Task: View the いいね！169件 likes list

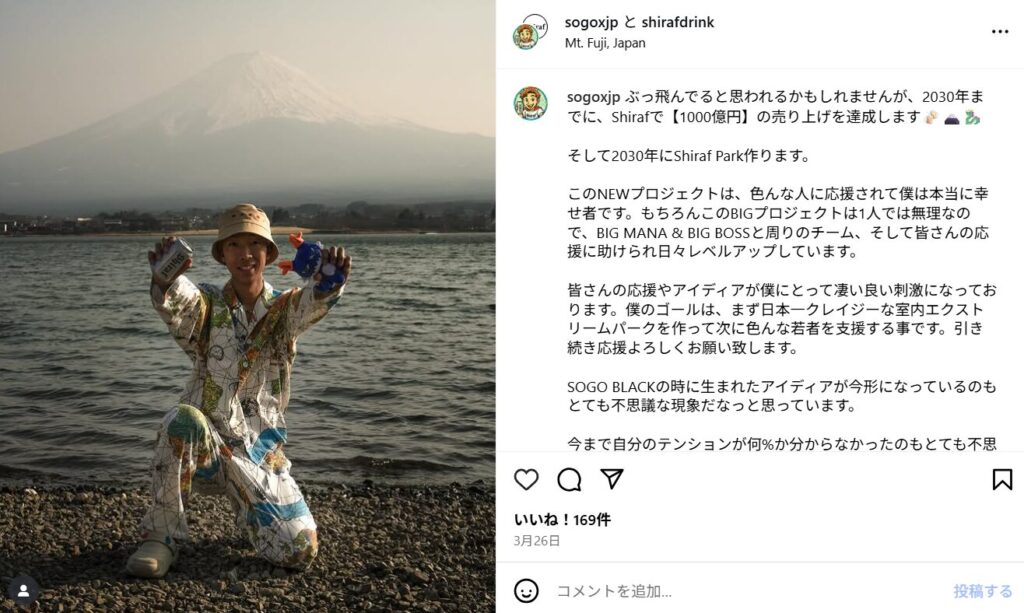Action: 562,520
